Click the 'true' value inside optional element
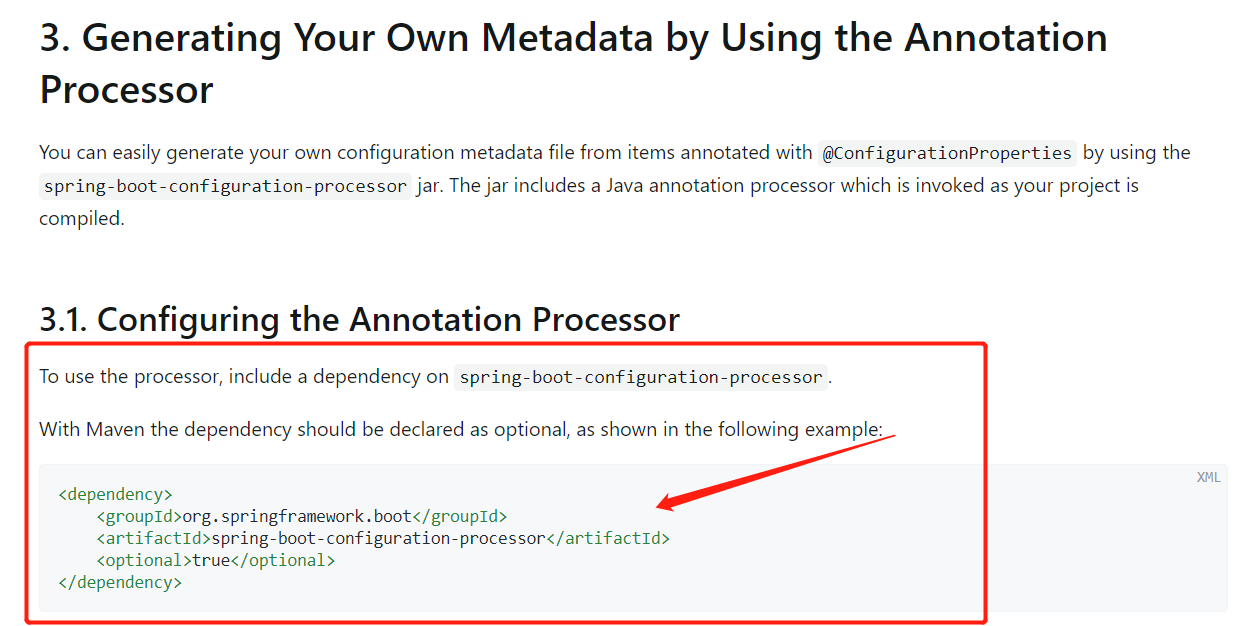Screen dimensions: 1247x626 [x=211, y=560]
